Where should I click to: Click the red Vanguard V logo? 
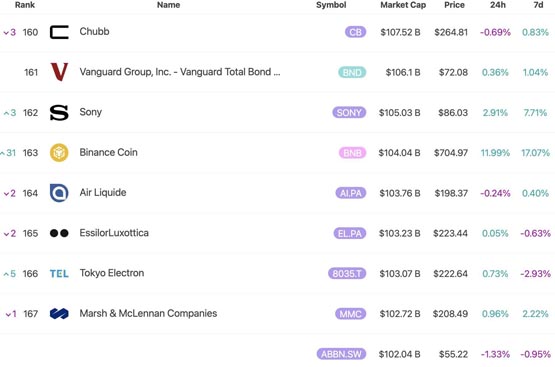59,72
